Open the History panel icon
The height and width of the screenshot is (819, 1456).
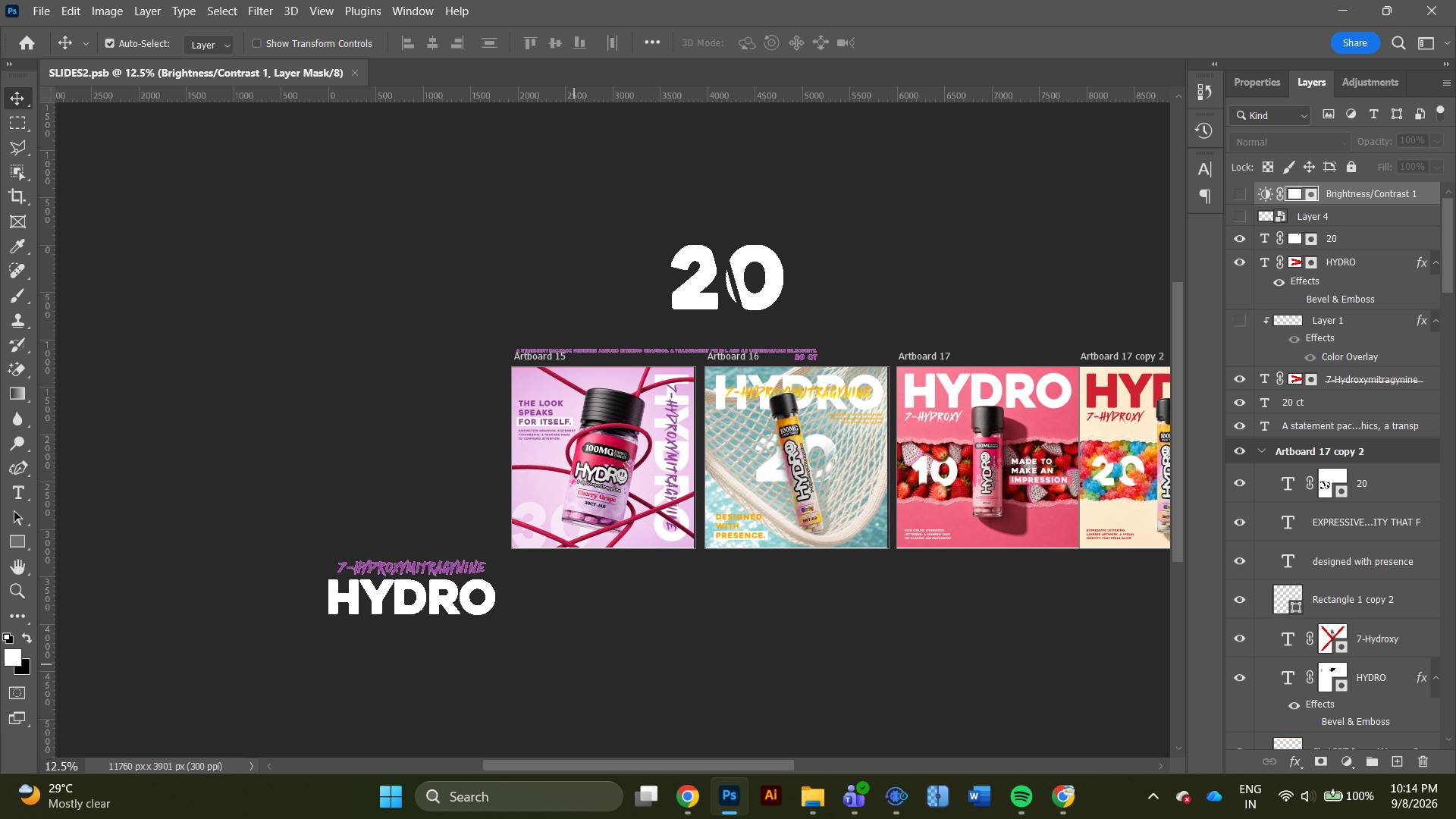pyautogui.click(x=1203, y=130)
